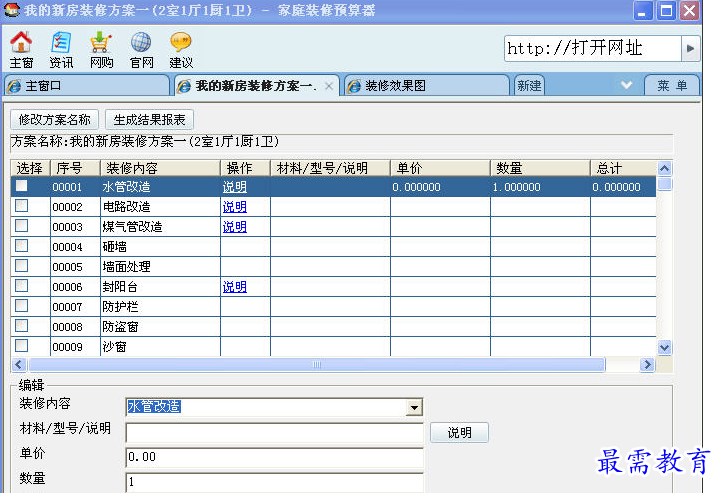
Task: Click the 新建 new tab button
Action: click(x=530, y=86)
